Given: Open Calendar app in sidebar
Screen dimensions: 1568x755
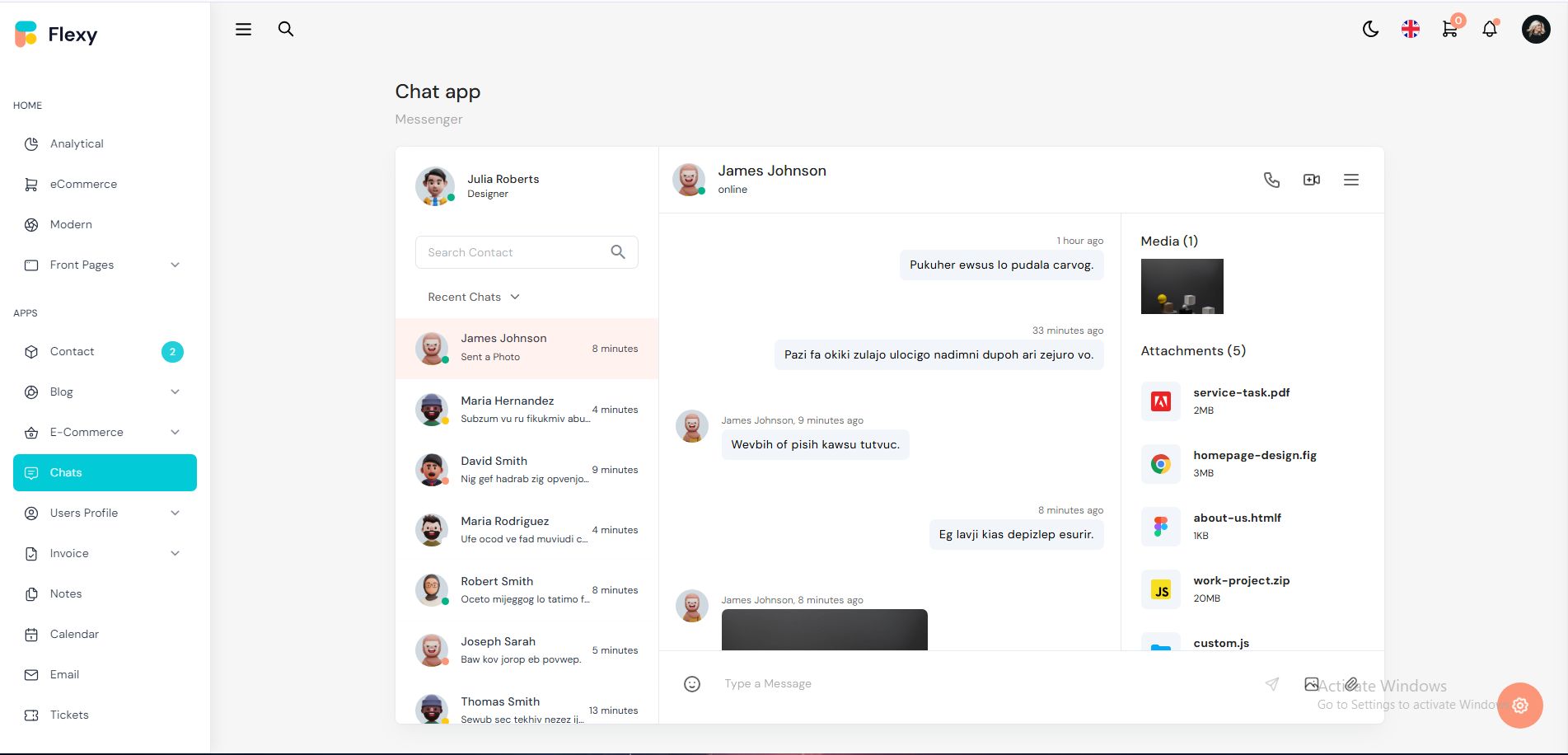Looking at the screenshot, I should (x=105, y=635).
